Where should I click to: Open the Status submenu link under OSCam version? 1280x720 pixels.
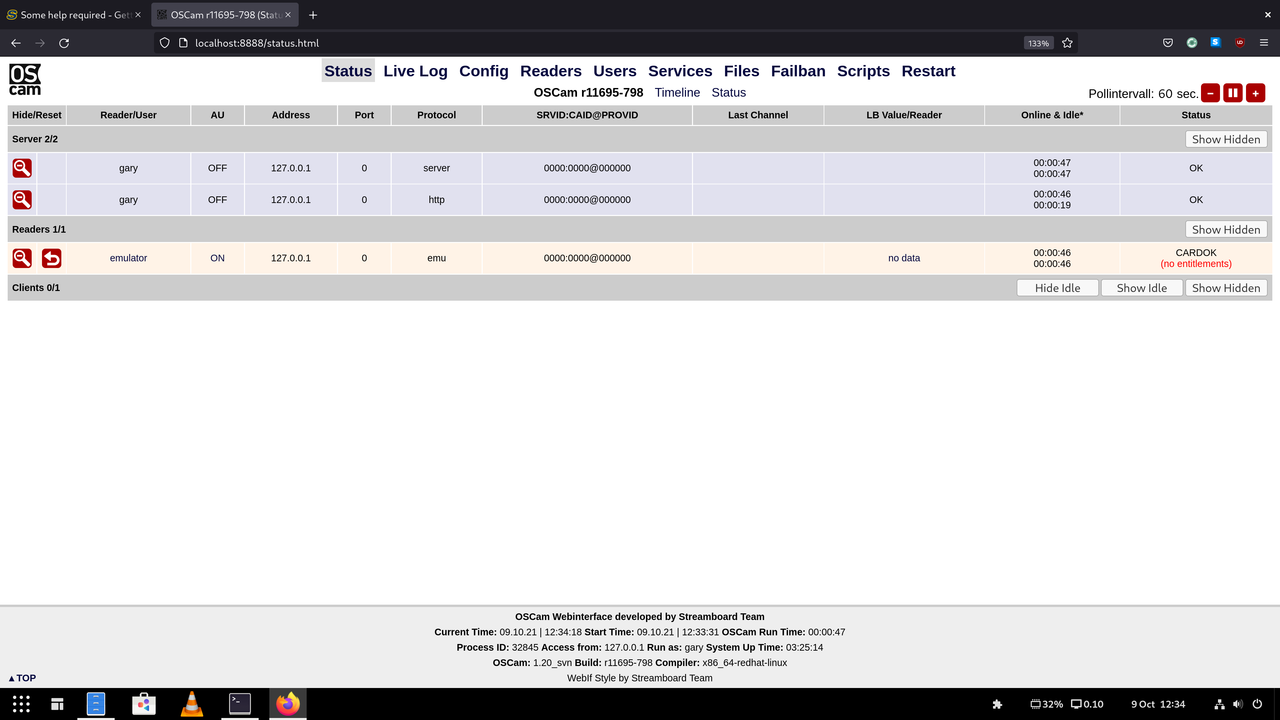click(x=729, y=92)
